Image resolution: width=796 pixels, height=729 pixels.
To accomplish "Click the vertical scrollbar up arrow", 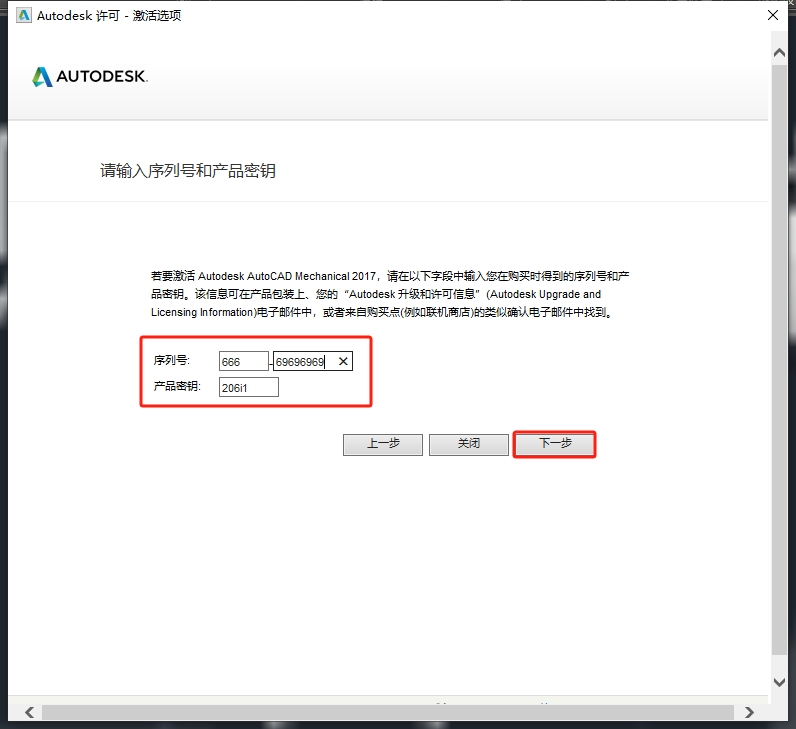I will (781, 50).
